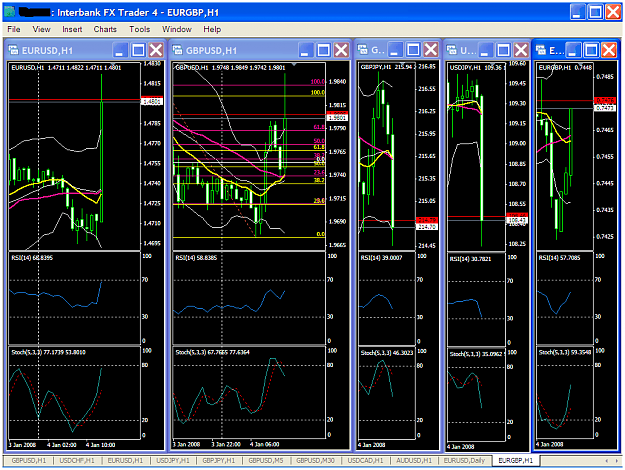The image size is (625, 470).
Task: Open the Charts menu
Action: click(x=105, y=29)
